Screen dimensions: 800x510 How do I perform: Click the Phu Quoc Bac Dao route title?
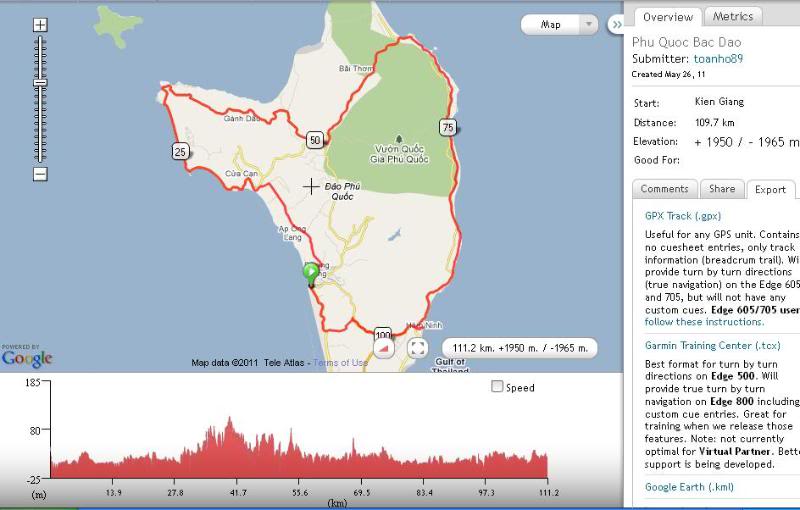coord(686,42)
